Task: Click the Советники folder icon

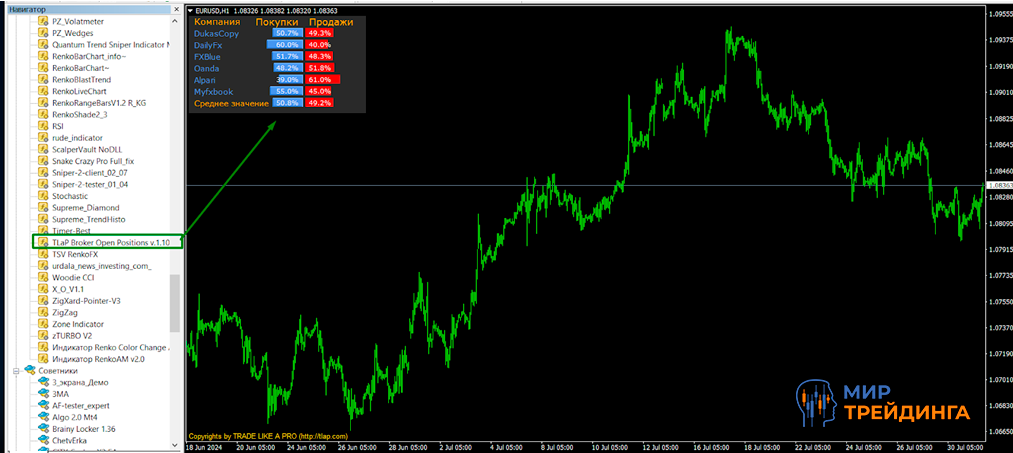Action: [x=29, y=371]
